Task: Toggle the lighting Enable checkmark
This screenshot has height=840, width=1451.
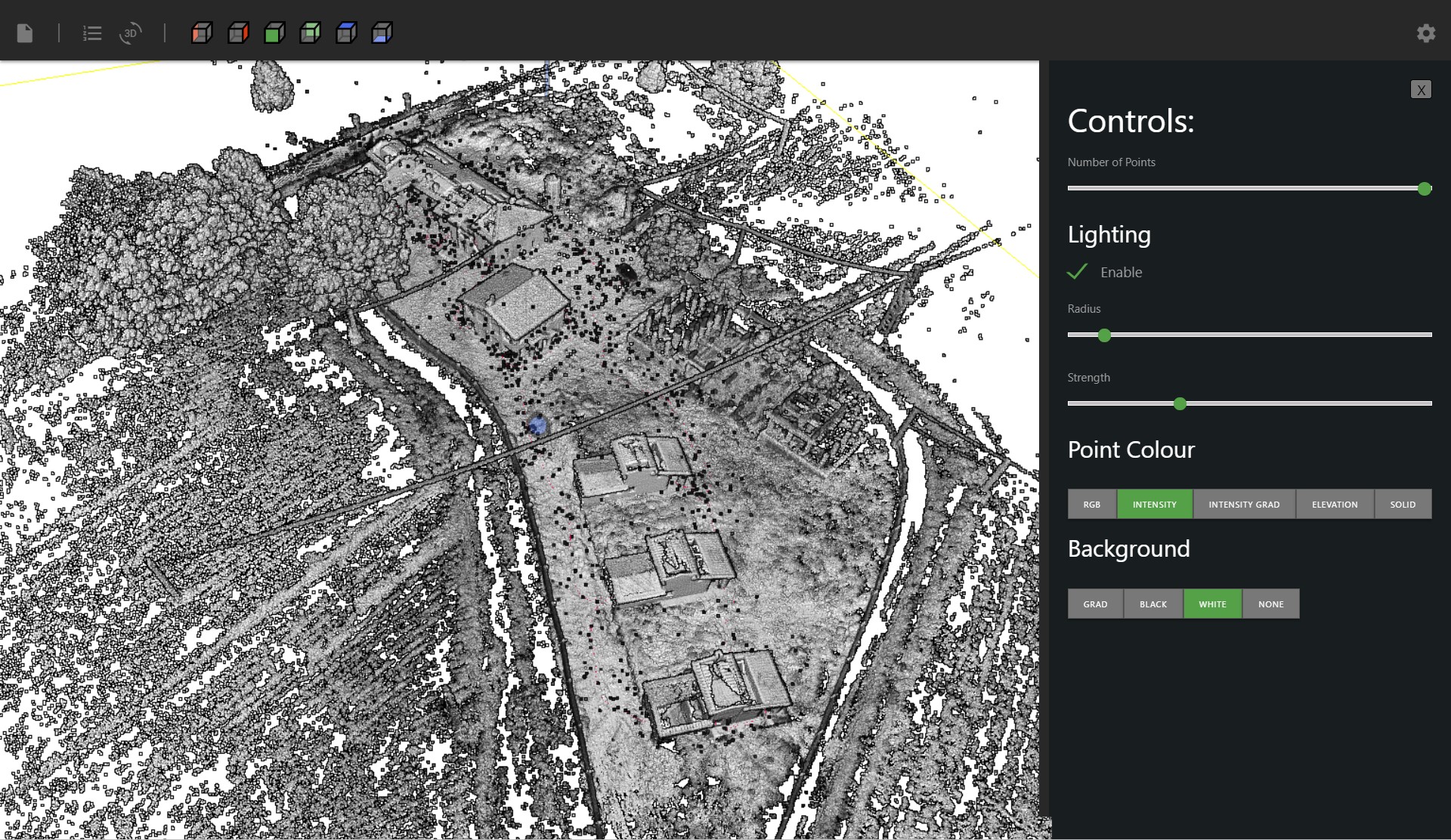Action: click(1077, 272)
